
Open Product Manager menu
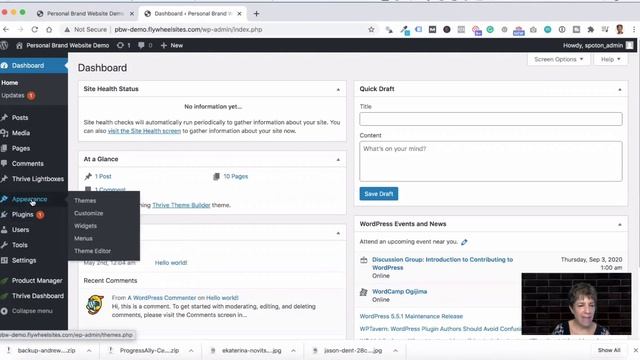(x=37, y=280)
